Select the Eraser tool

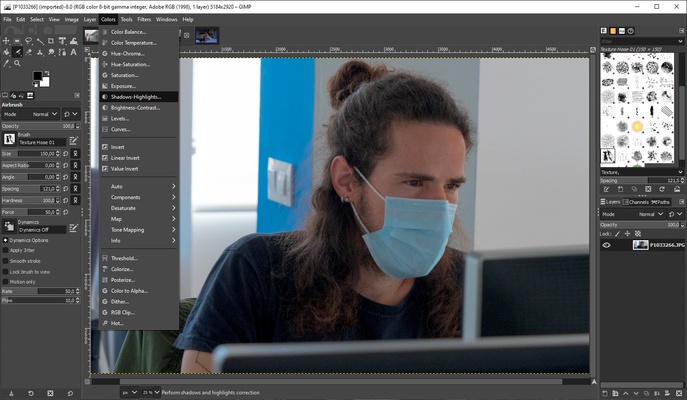click(x=28, y=52)
